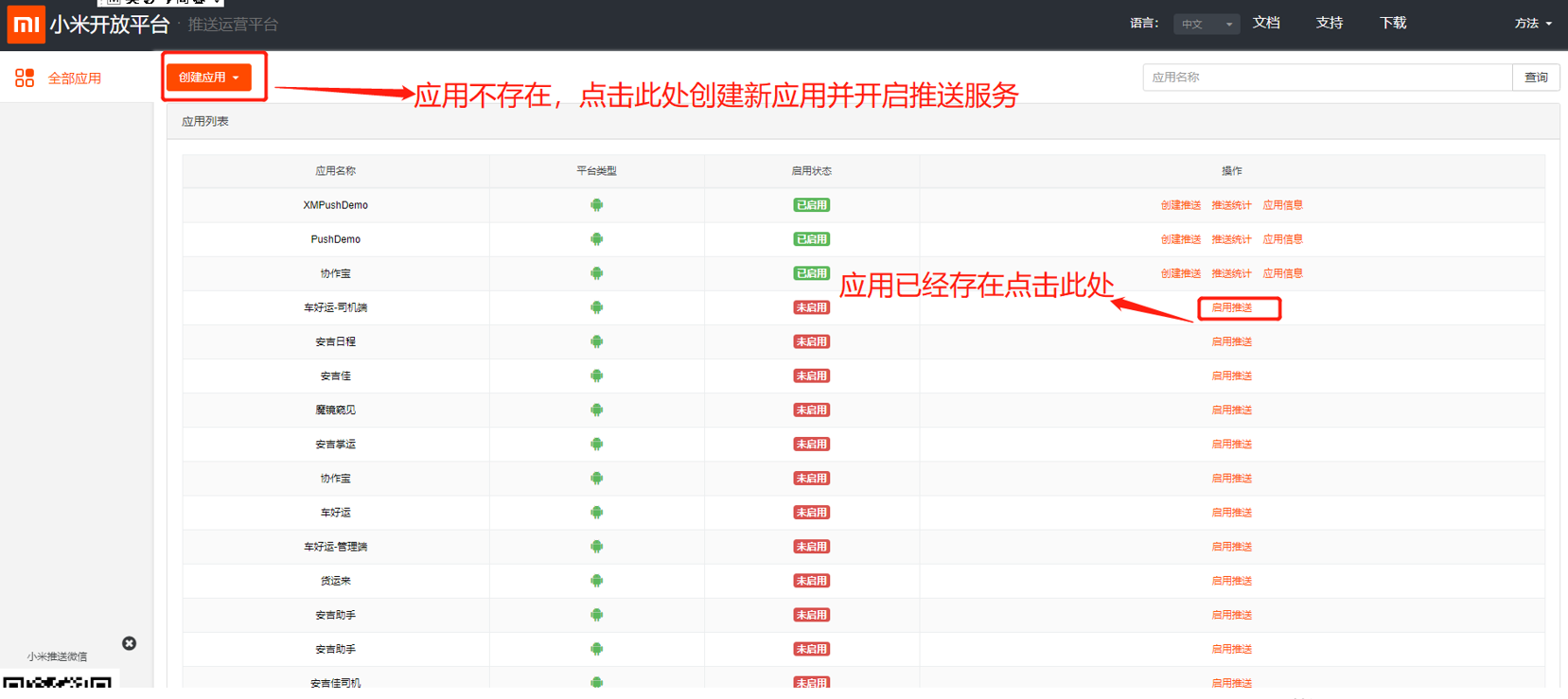Click the 全部应用 grid icon in sidebar

coord(25,78)
